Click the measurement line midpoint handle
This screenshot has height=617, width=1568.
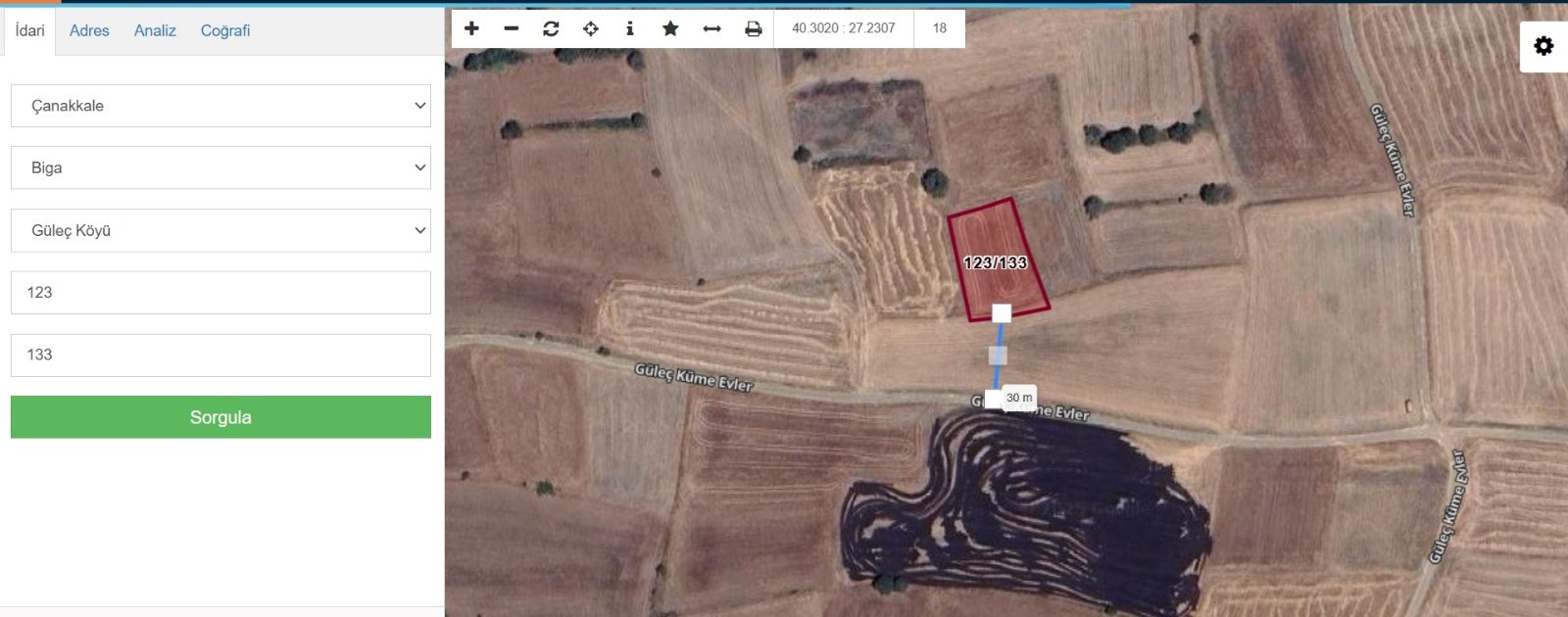(x=998, y=356)
